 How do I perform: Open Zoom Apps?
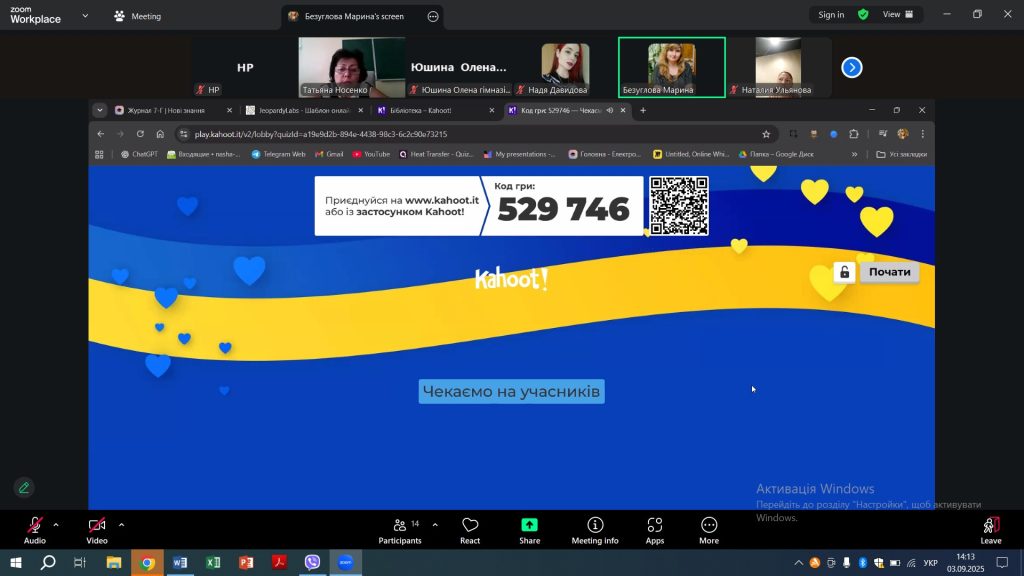(x=654, y=530)
